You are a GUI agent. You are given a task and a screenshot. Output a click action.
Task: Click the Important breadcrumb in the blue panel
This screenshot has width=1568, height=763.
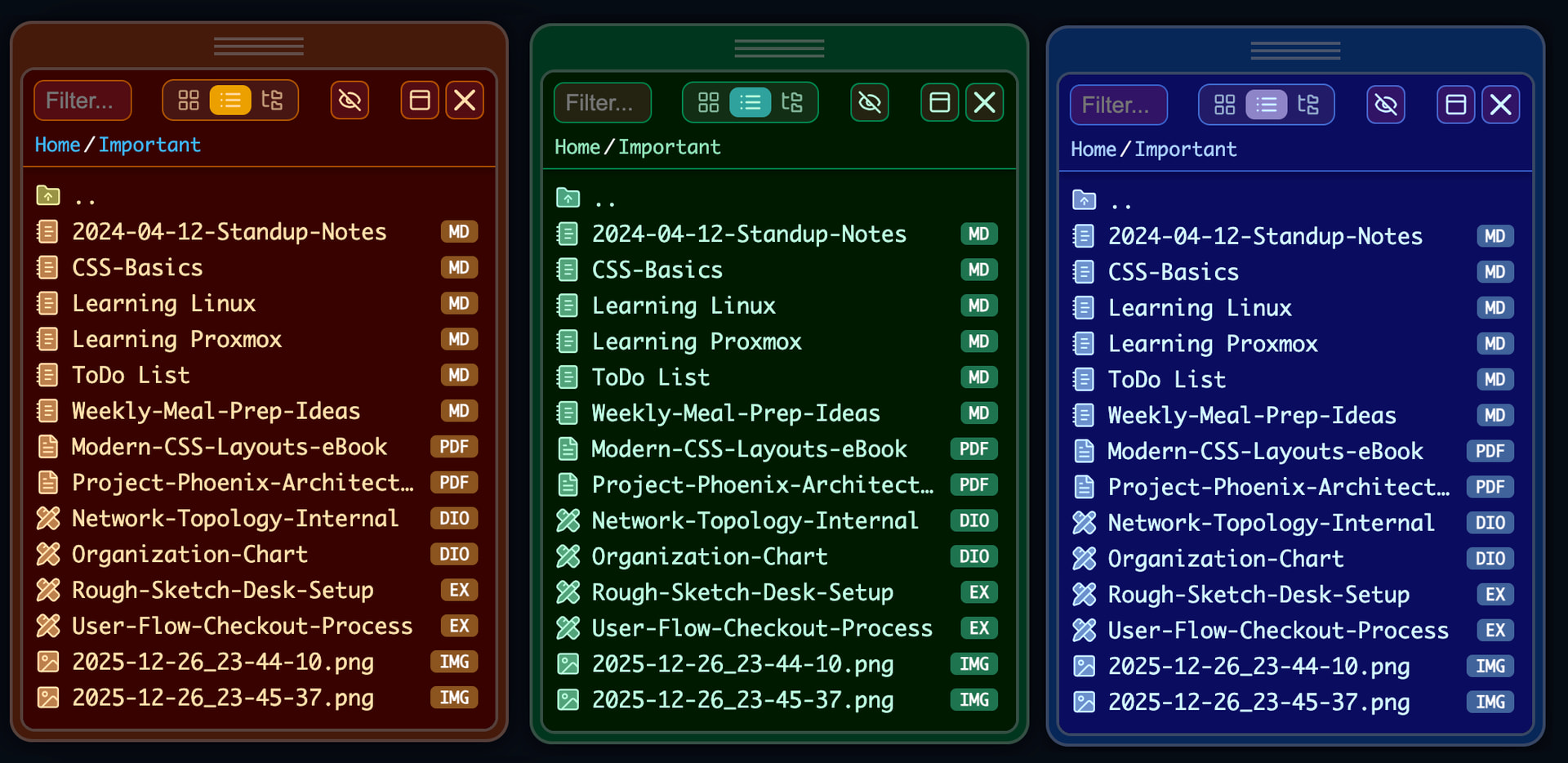(1185, 149)
